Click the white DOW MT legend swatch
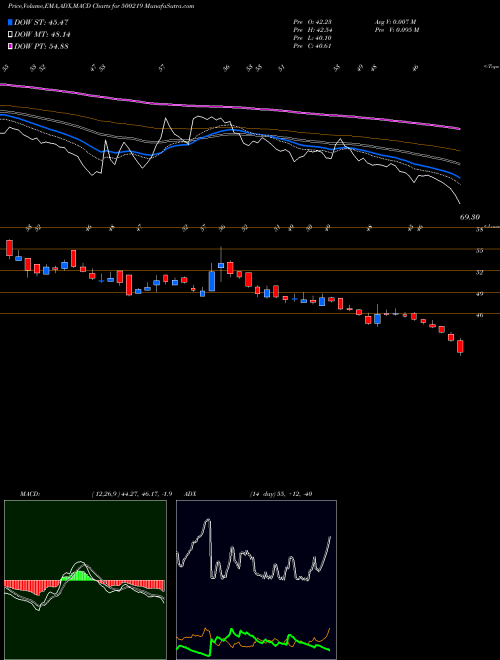The width and height of the screenshot is (500, 660). [x=10, y=35]
